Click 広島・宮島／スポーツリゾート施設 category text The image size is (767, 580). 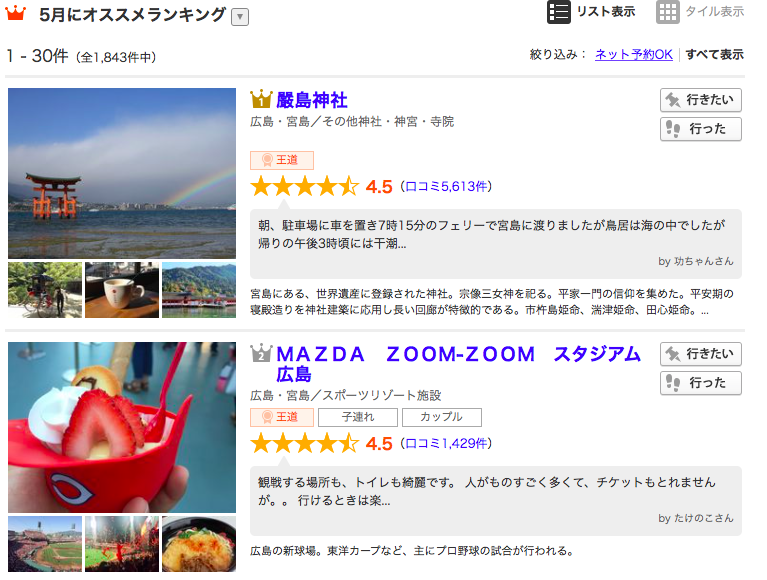pyautogui.click(x=345, y=395)
